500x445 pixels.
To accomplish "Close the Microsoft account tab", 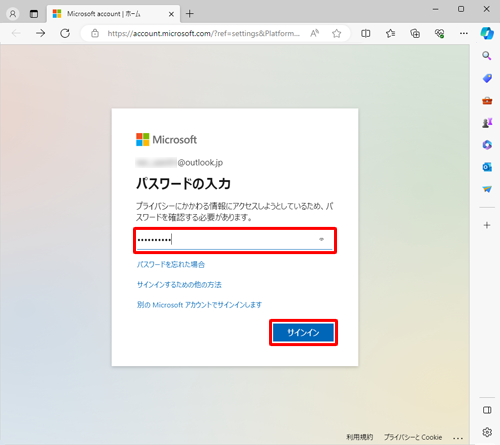I will [171, 14].
